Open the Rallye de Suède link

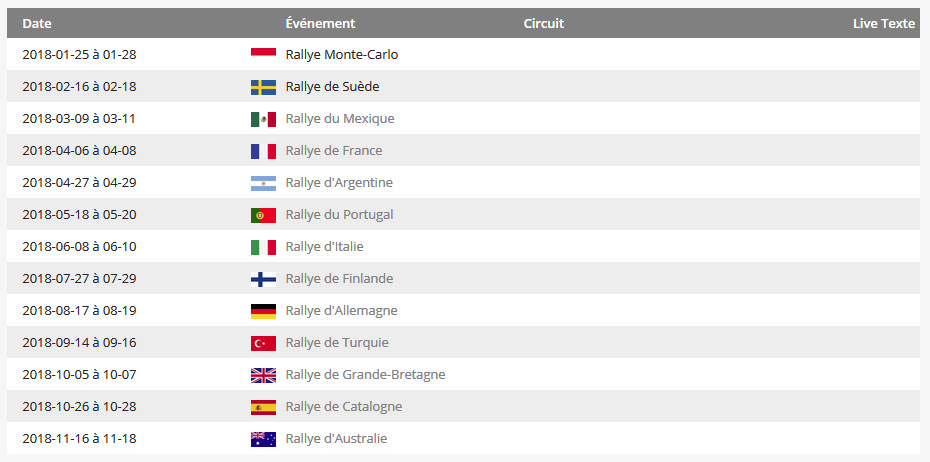(332, 87)
